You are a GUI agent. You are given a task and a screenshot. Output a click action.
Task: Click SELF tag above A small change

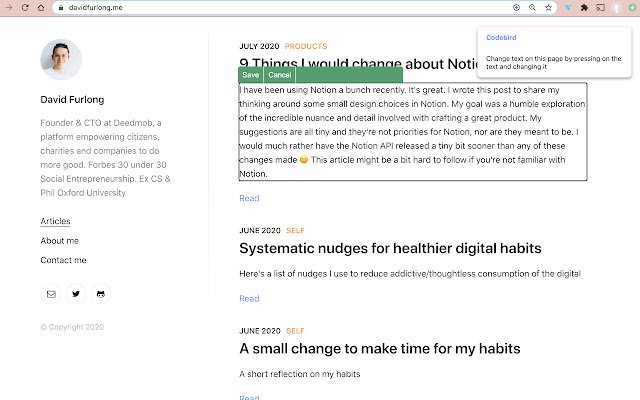295,331
